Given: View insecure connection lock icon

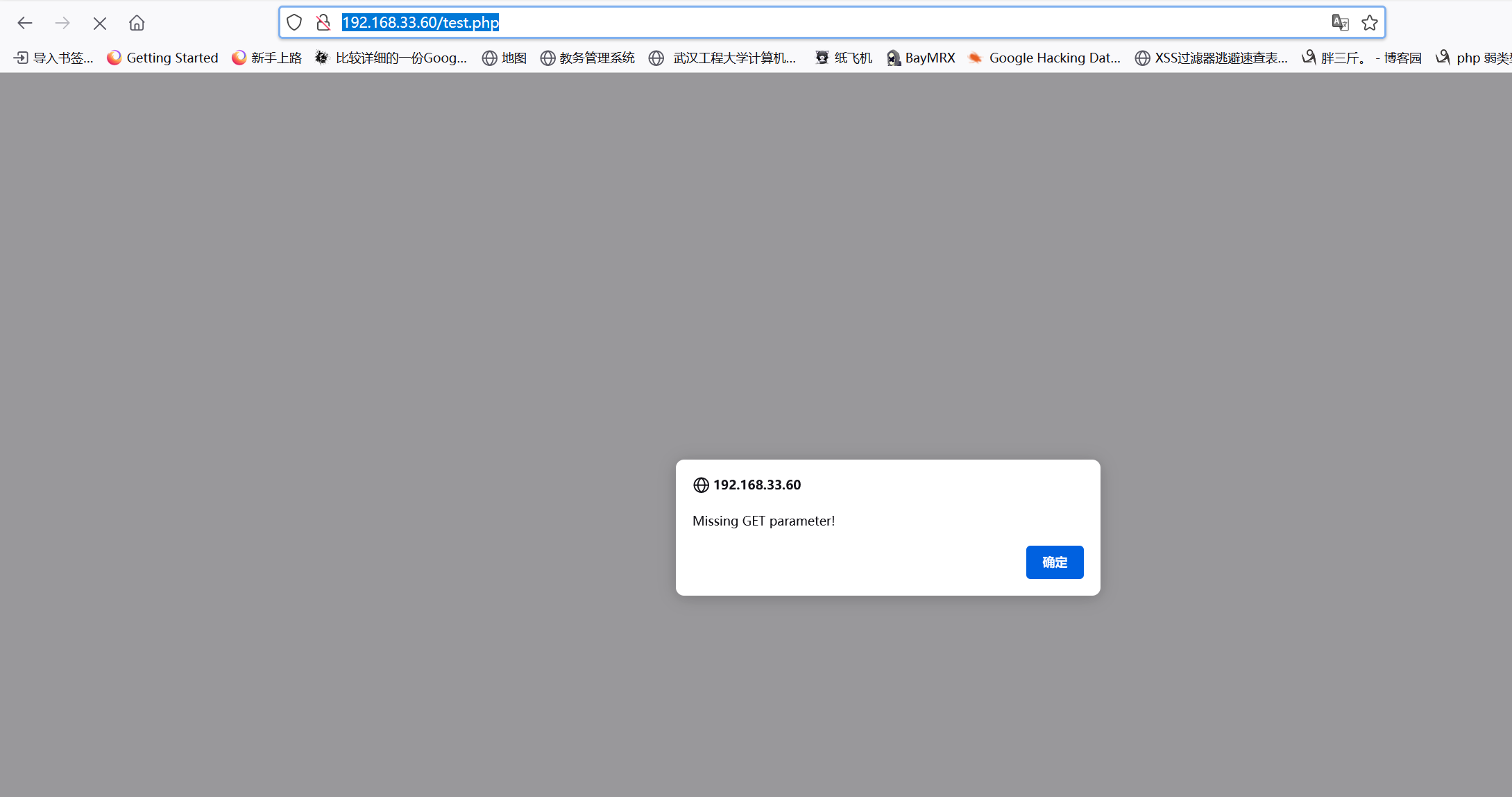Looking at the screenshot, I should tap(323, 22).
